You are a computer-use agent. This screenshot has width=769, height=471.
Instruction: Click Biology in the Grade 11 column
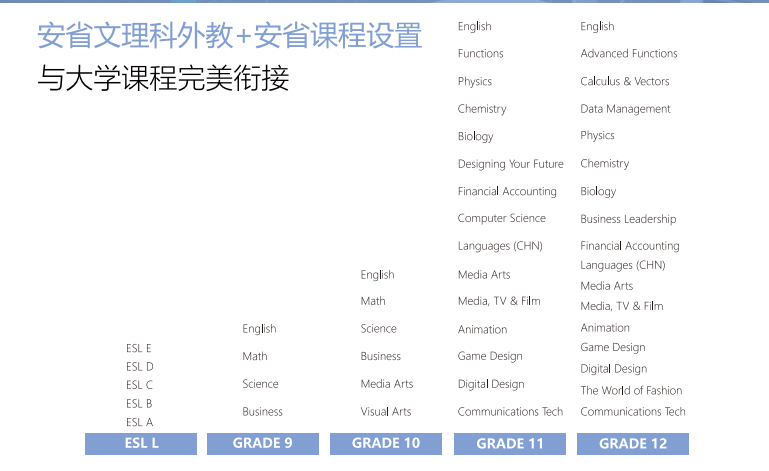[x=476, y=136]
